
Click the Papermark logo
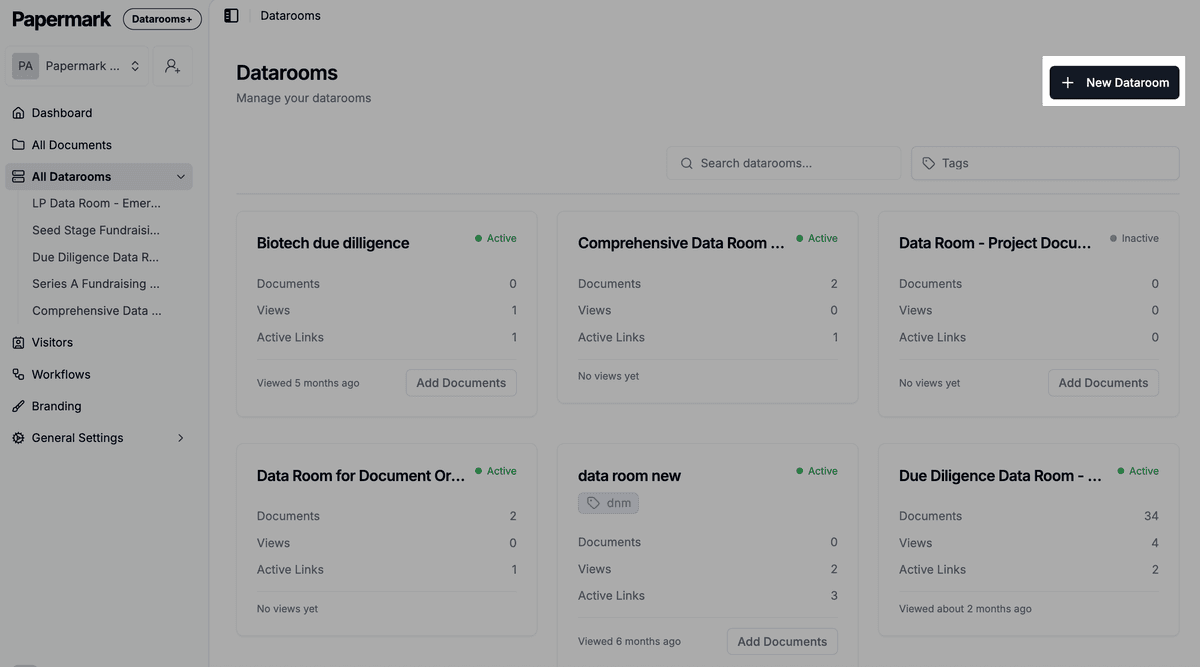[x=62, y=19]
